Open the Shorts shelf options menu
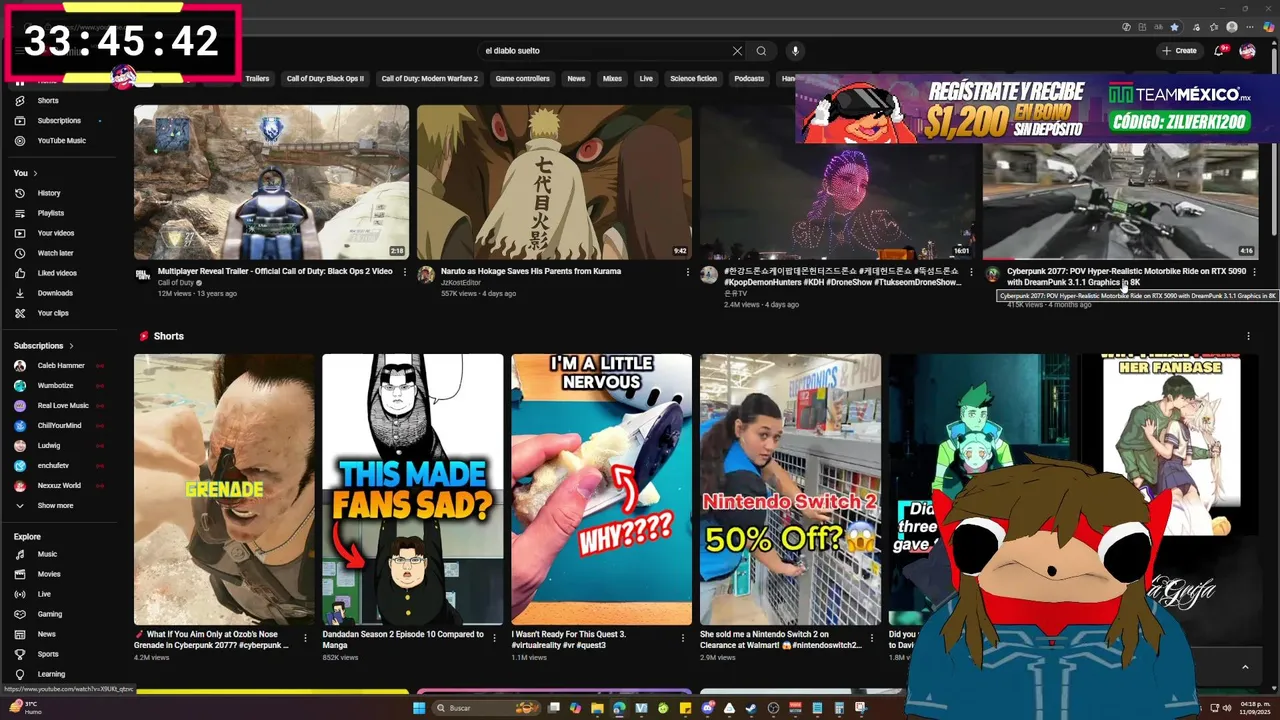 (1247, 336)
